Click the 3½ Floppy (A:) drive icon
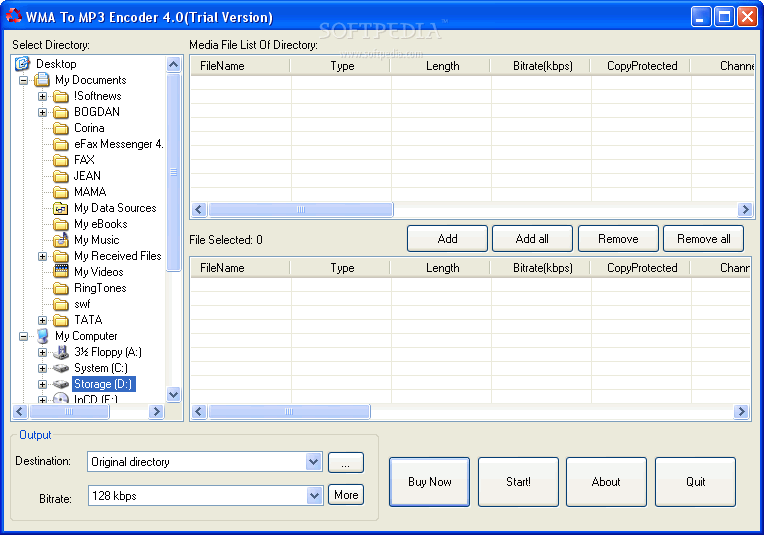The image size is (764, 535). point(61,352)
